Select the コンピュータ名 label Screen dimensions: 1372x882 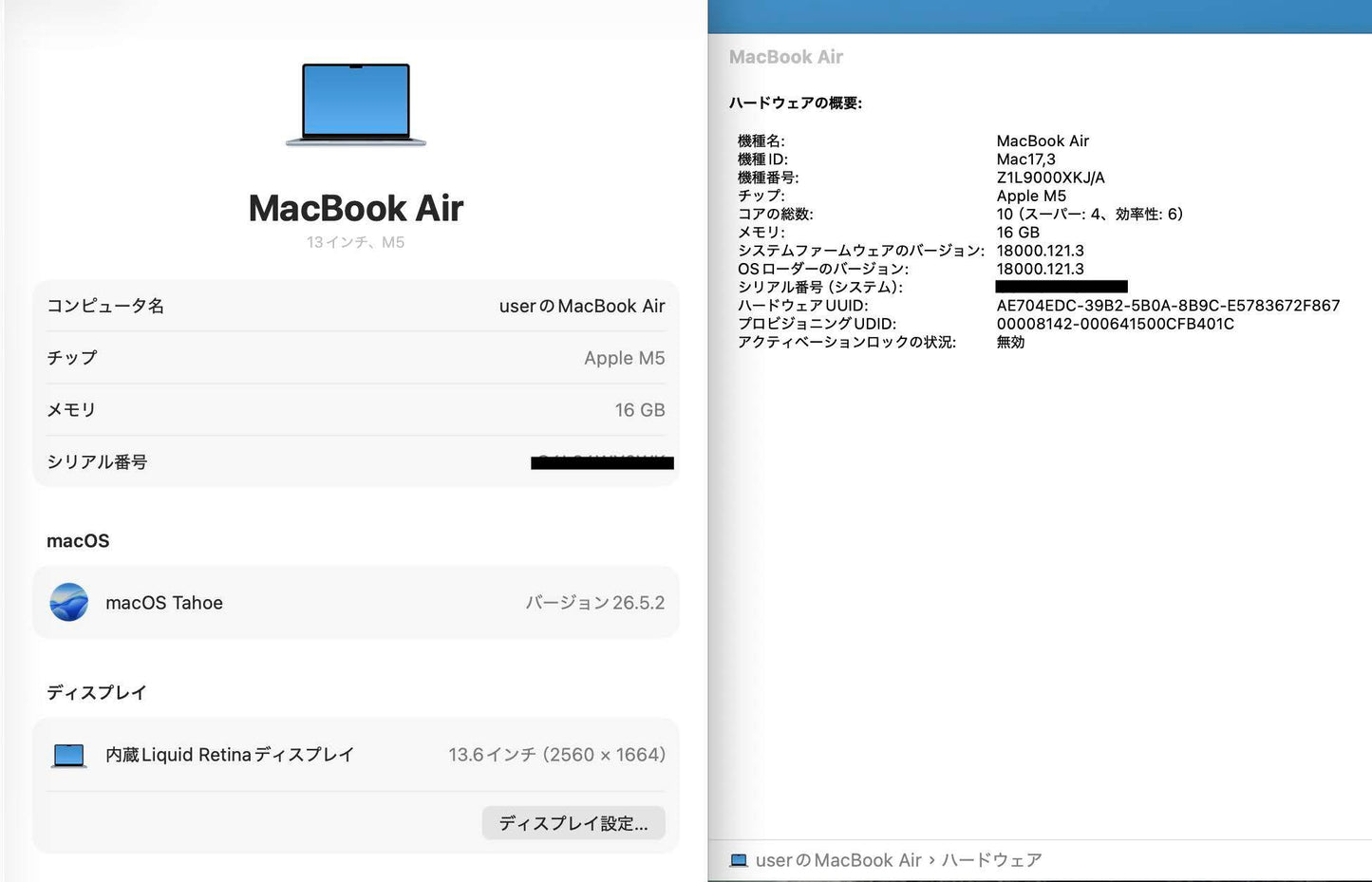coord(105,306)
